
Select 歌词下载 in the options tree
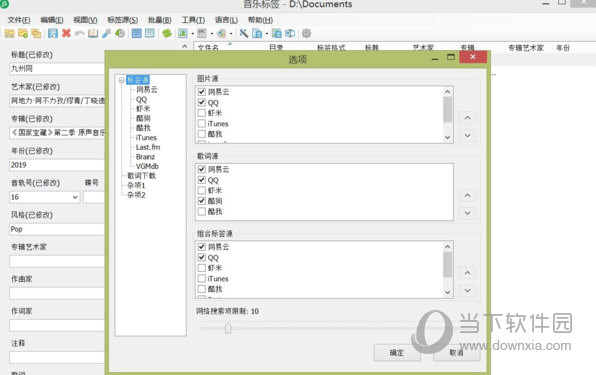click(x=141, y=176)
